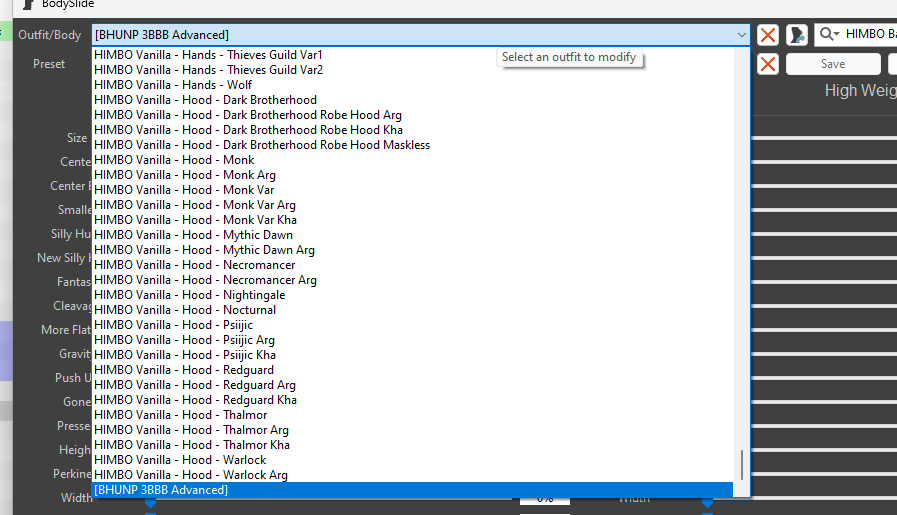Select HIMBO Vanilla - Hands - Thieves Guild Var1
The image size is (897, 515).
412,55
